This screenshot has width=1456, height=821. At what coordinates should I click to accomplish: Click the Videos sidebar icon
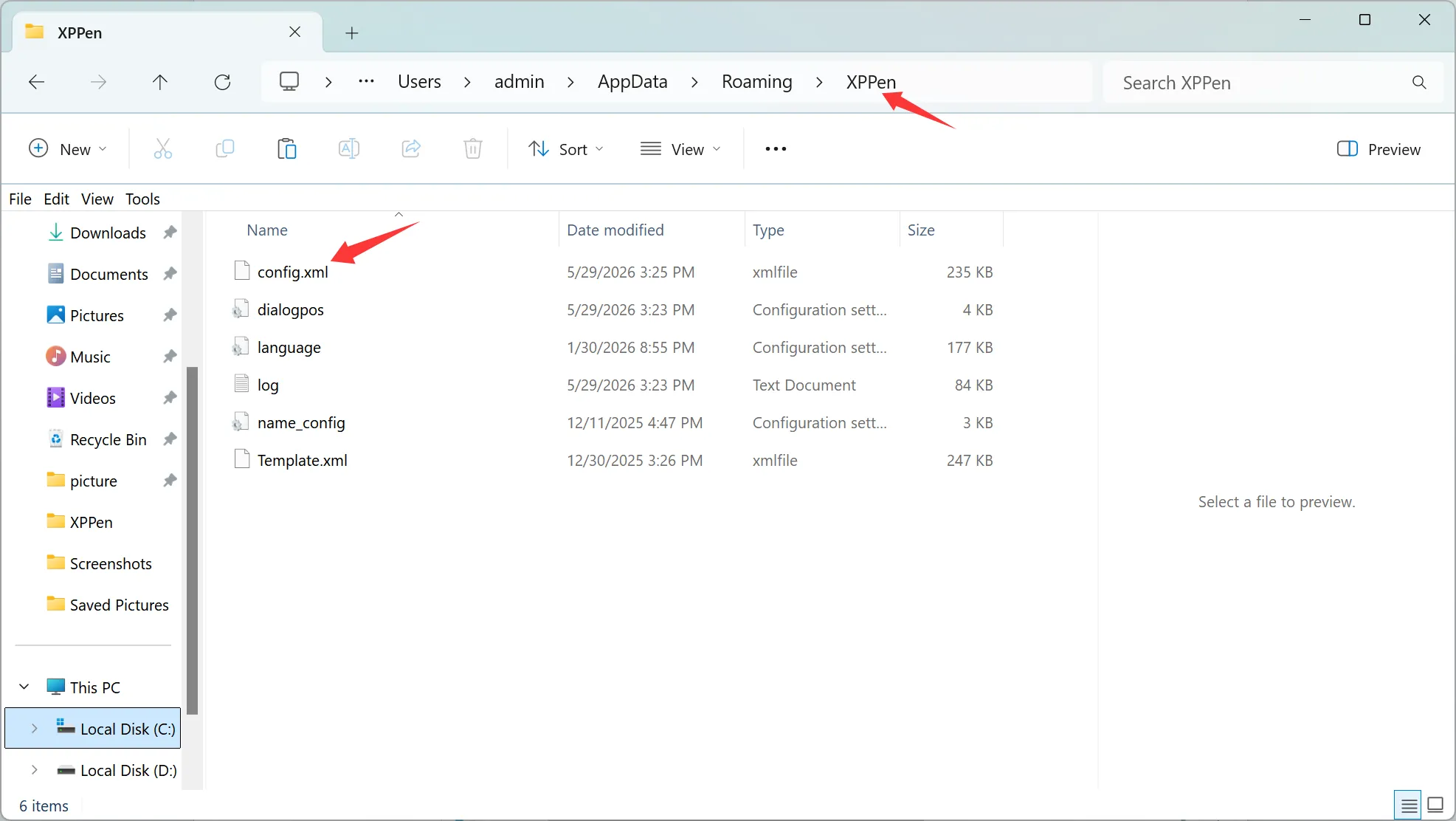56,398
